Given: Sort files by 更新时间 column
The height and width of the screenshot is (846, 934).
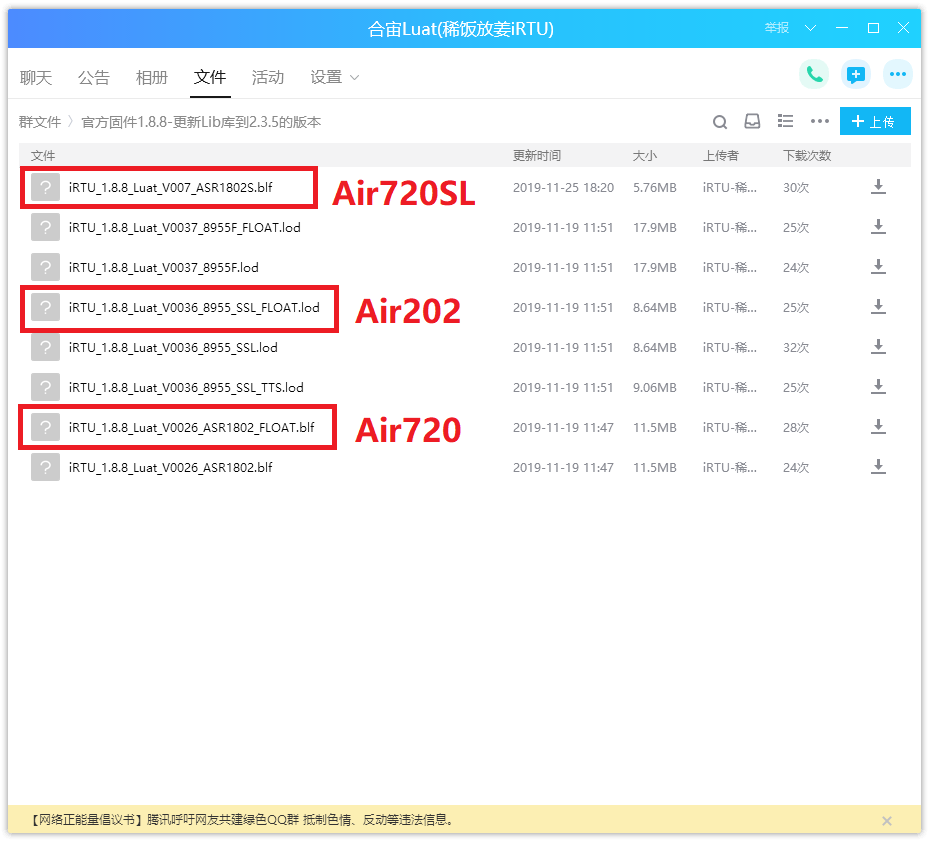Looking at the screenshot, I should click(537, 155).
